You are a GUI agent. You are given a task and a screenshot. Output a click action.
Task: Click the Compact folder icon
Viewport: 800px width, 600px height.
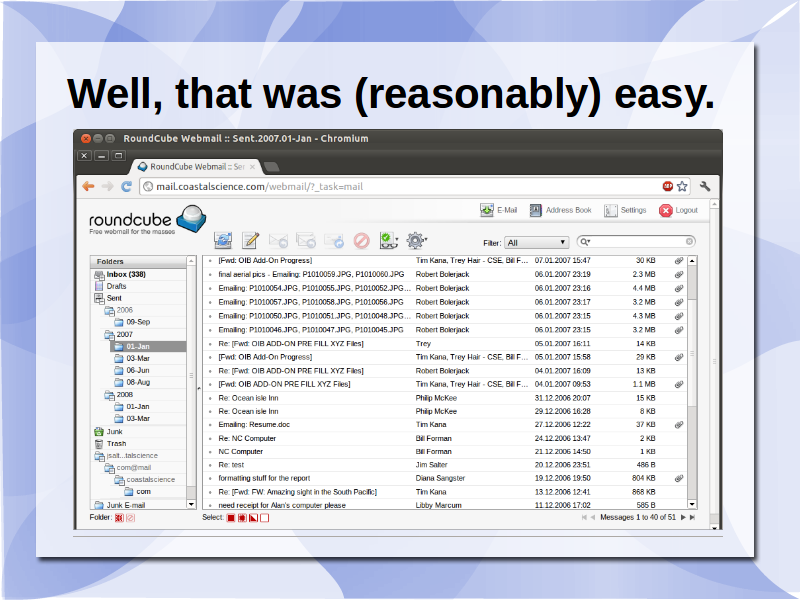click(119, 518)
